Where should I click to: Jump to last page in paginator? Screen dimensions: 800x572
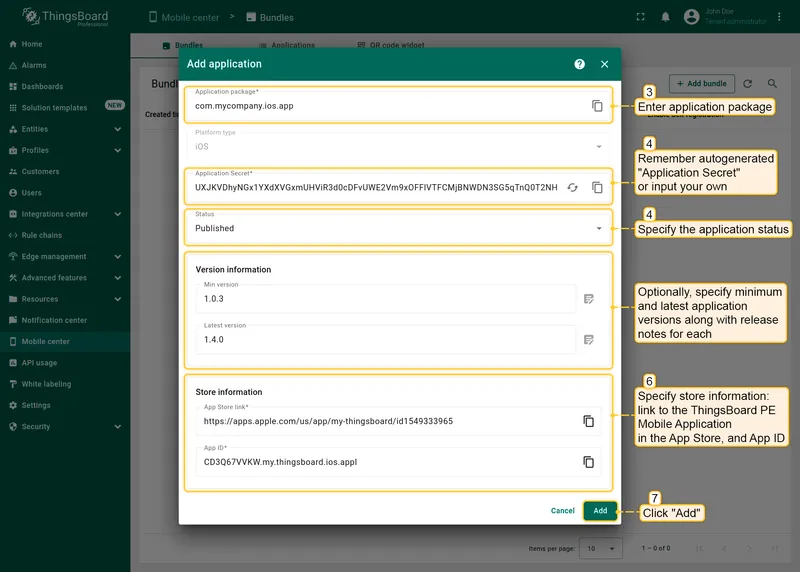774,548
